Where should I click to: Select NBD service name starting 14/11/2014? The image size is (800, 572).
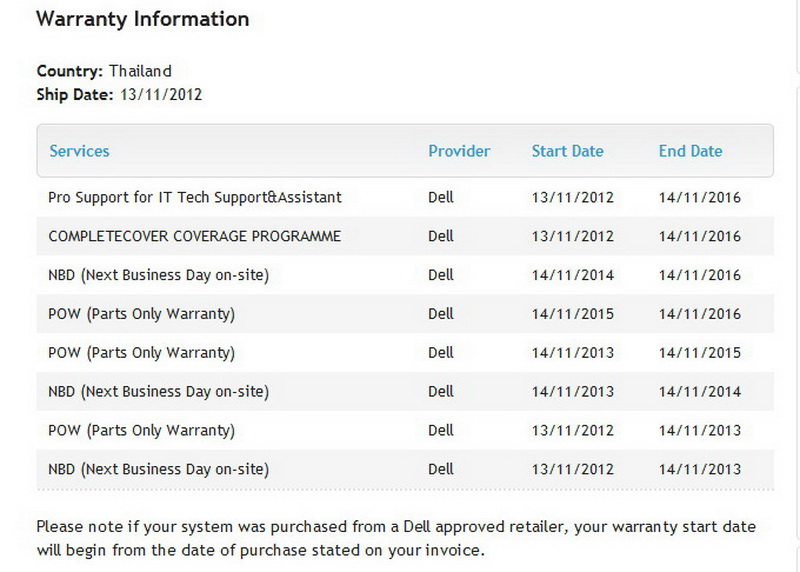[158, 275]
